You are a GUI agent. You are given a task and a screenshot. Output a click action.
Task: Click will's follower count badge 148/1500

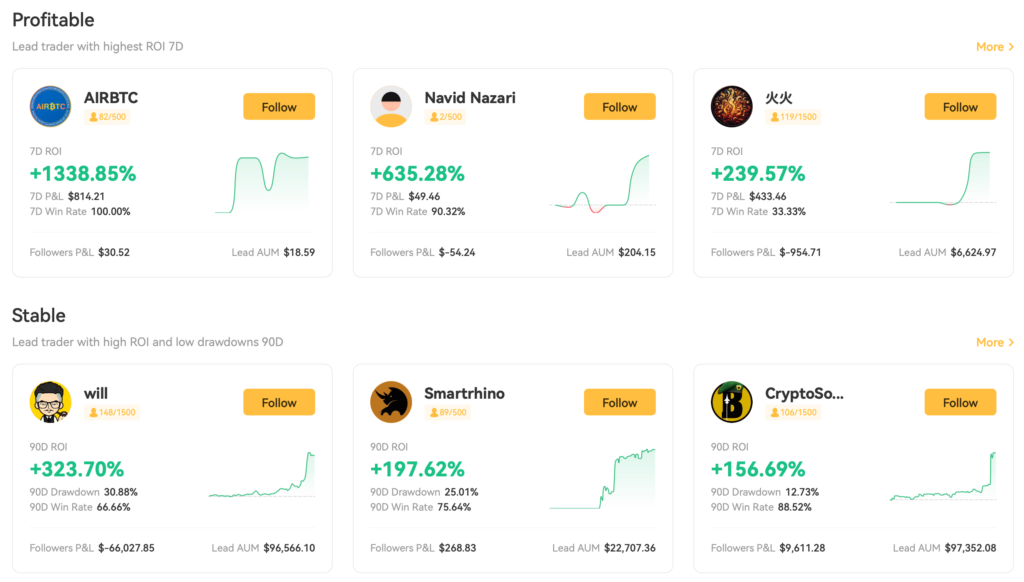pos(111,412)
